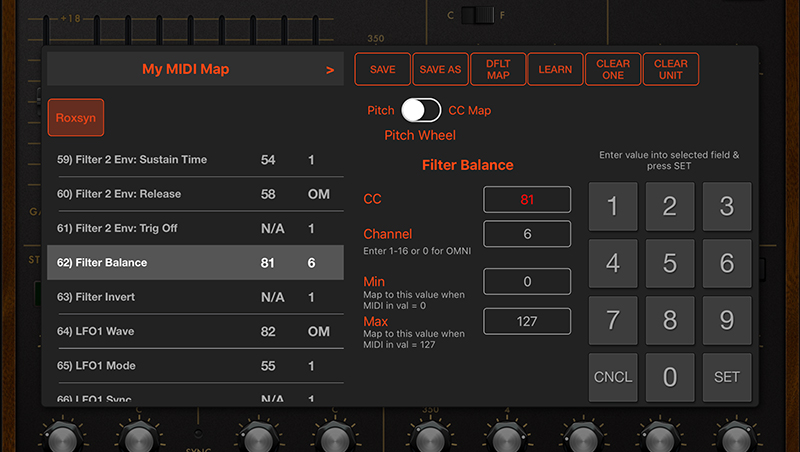Click the CLEAR ONE button
This screenshot has height=452, width=800.
613,69
